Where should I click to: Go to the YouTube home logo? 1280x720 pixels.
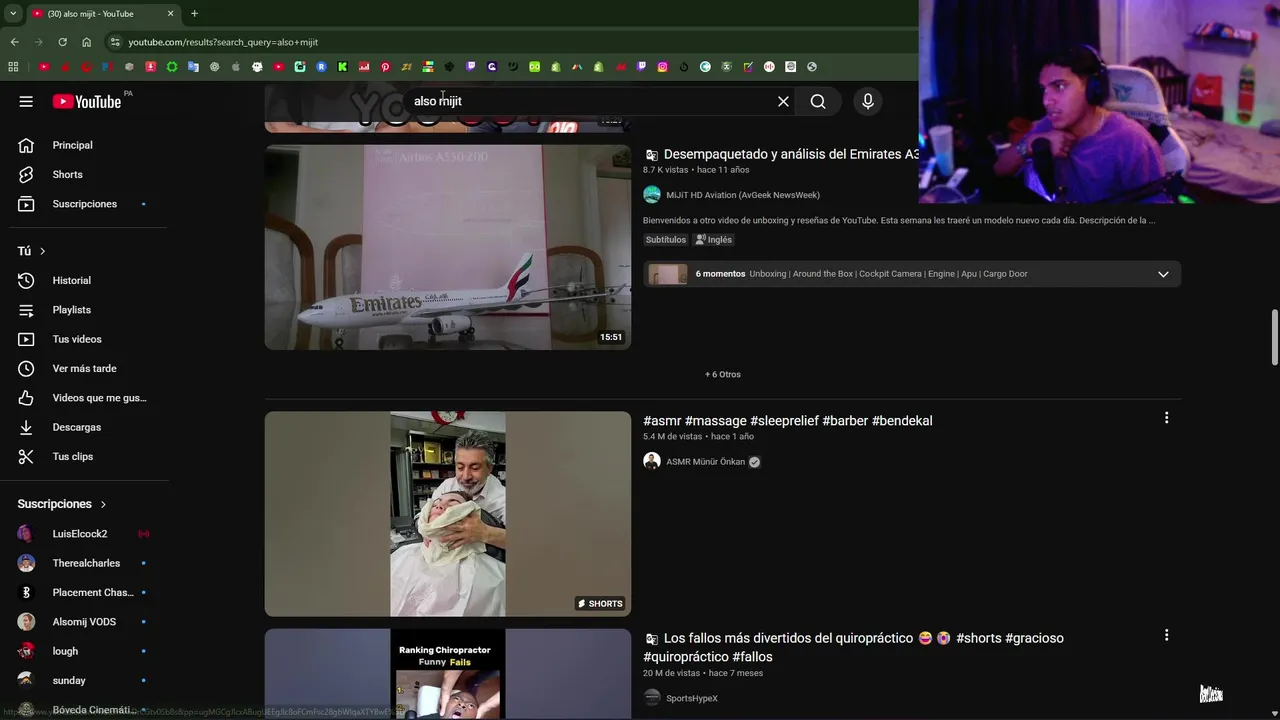tap(87, 101)
